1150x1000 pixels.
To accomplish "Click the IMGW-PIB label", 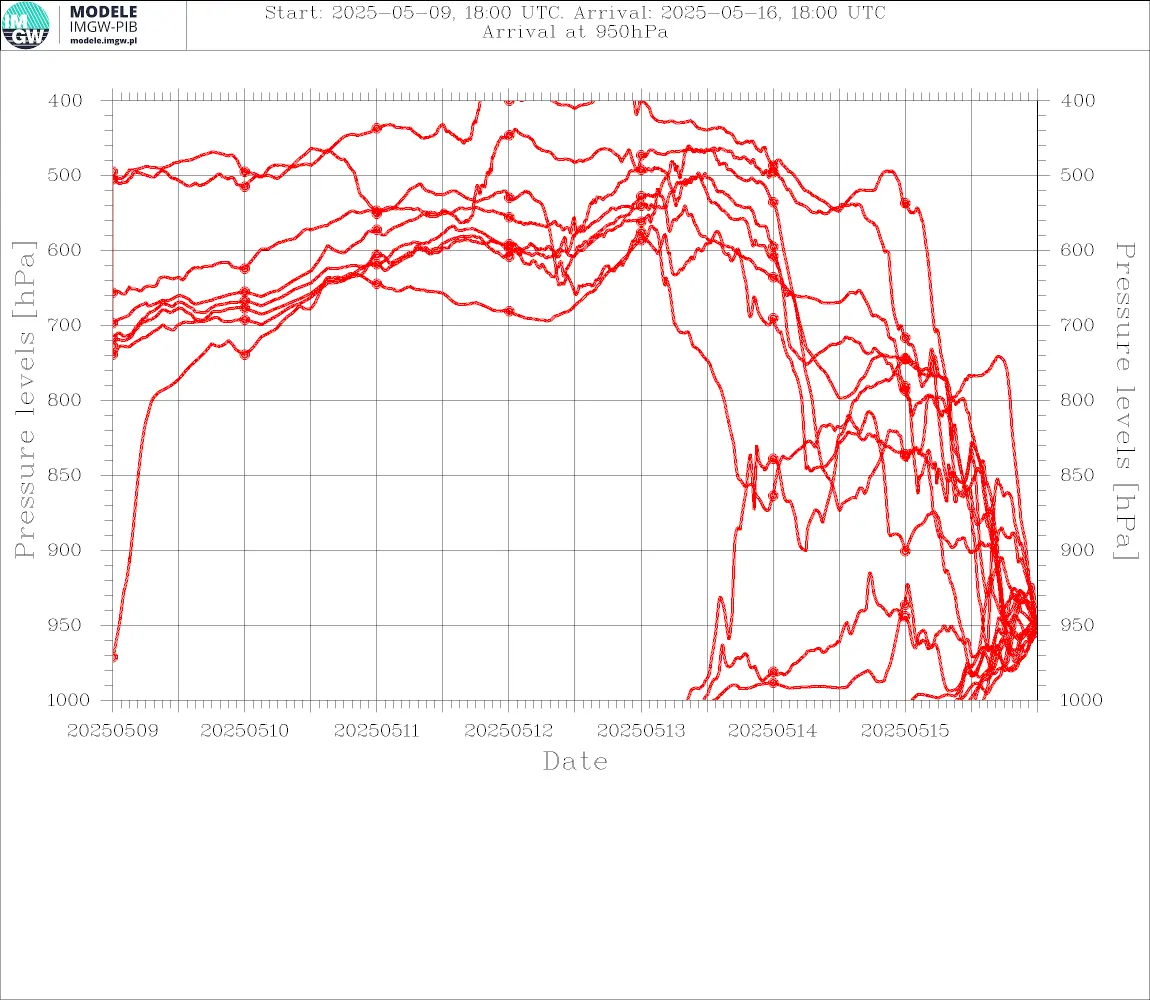I will [x=103, y=27].
